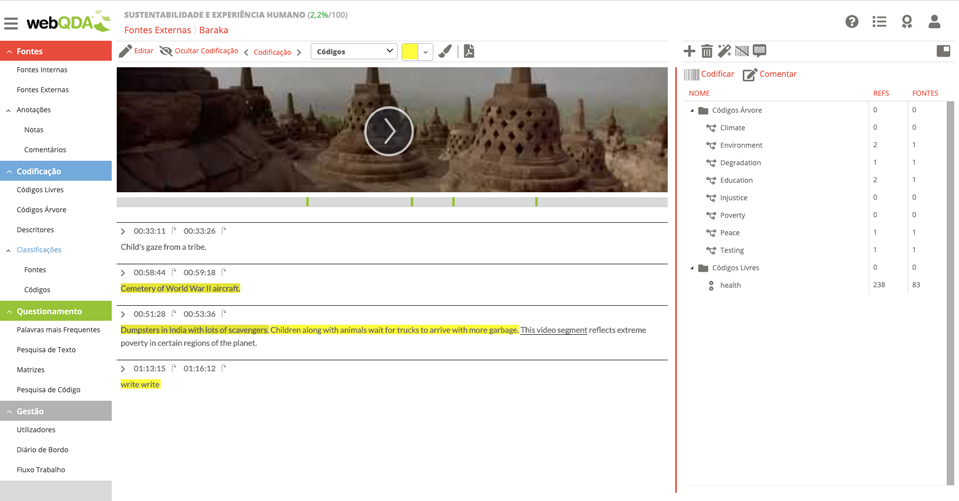Open the yellow color dropdown arrow
This screenshot has width=959, height=501.
[x=426, y=52]
